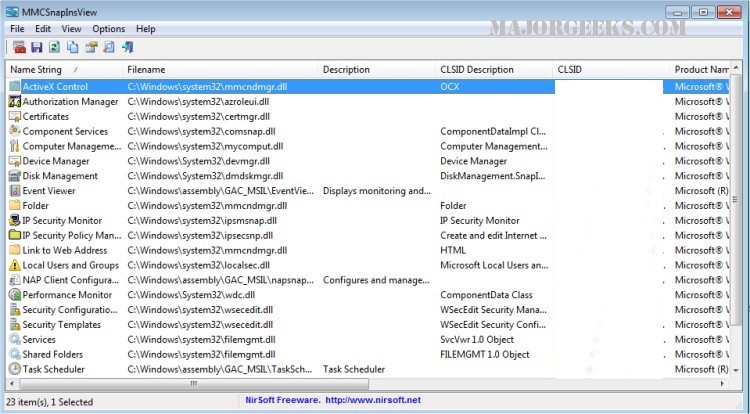Click the Device Manager row icon
Viewport: 750px width, 414px height.
coord(15,161)
